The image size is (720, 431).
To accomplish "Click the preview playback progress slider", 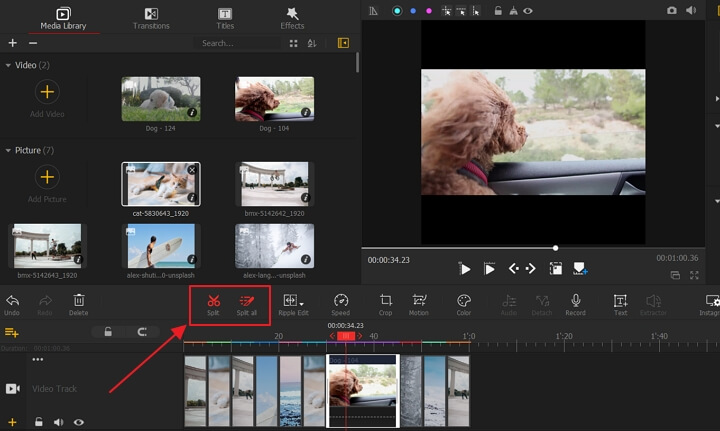I will point(556,248).
